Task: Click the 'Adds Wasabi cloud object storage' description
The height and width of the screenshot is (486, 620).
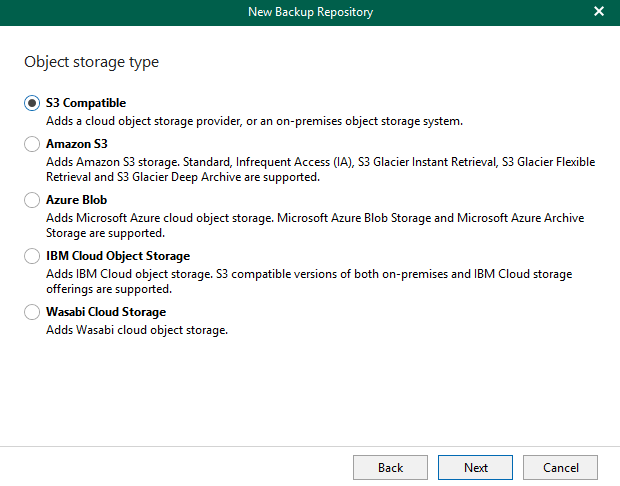Action: tap(137, 330)
